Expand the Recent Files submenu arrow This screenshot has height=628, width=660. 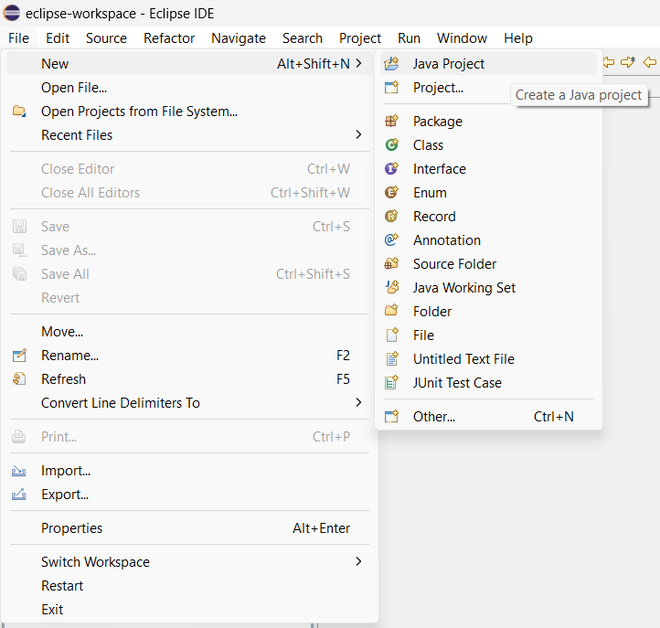click(358, 135)
